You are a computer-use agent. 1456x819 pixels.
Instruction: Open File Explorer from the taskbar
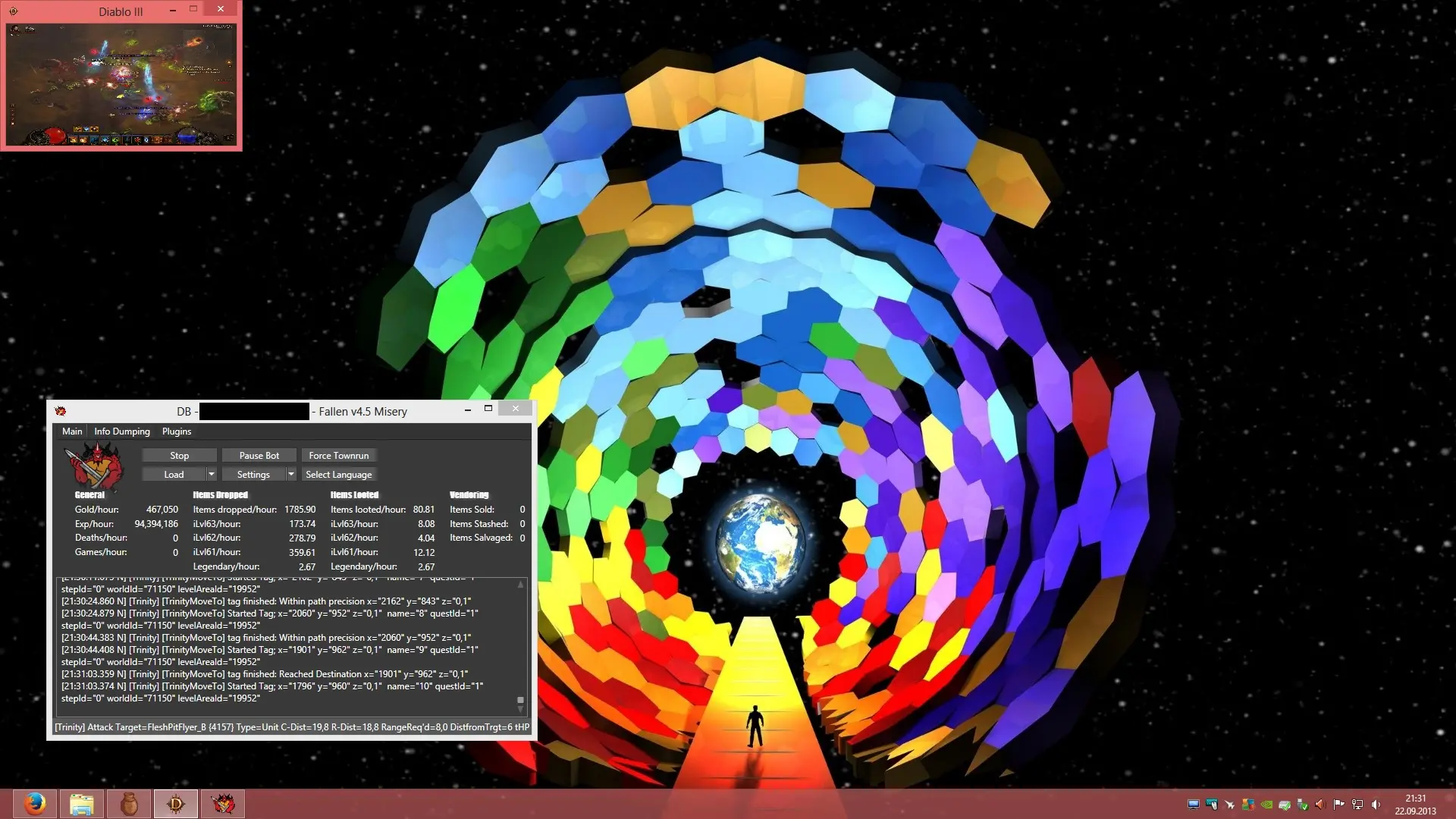pos(82,804)
